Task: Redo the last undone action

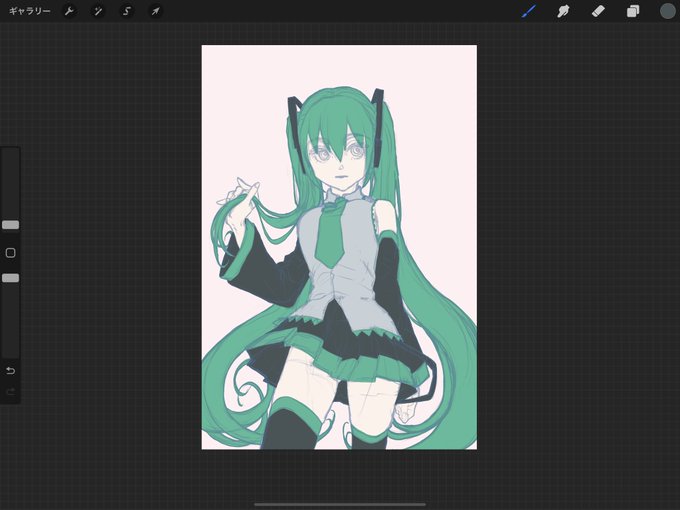Action: pos(10,392)
